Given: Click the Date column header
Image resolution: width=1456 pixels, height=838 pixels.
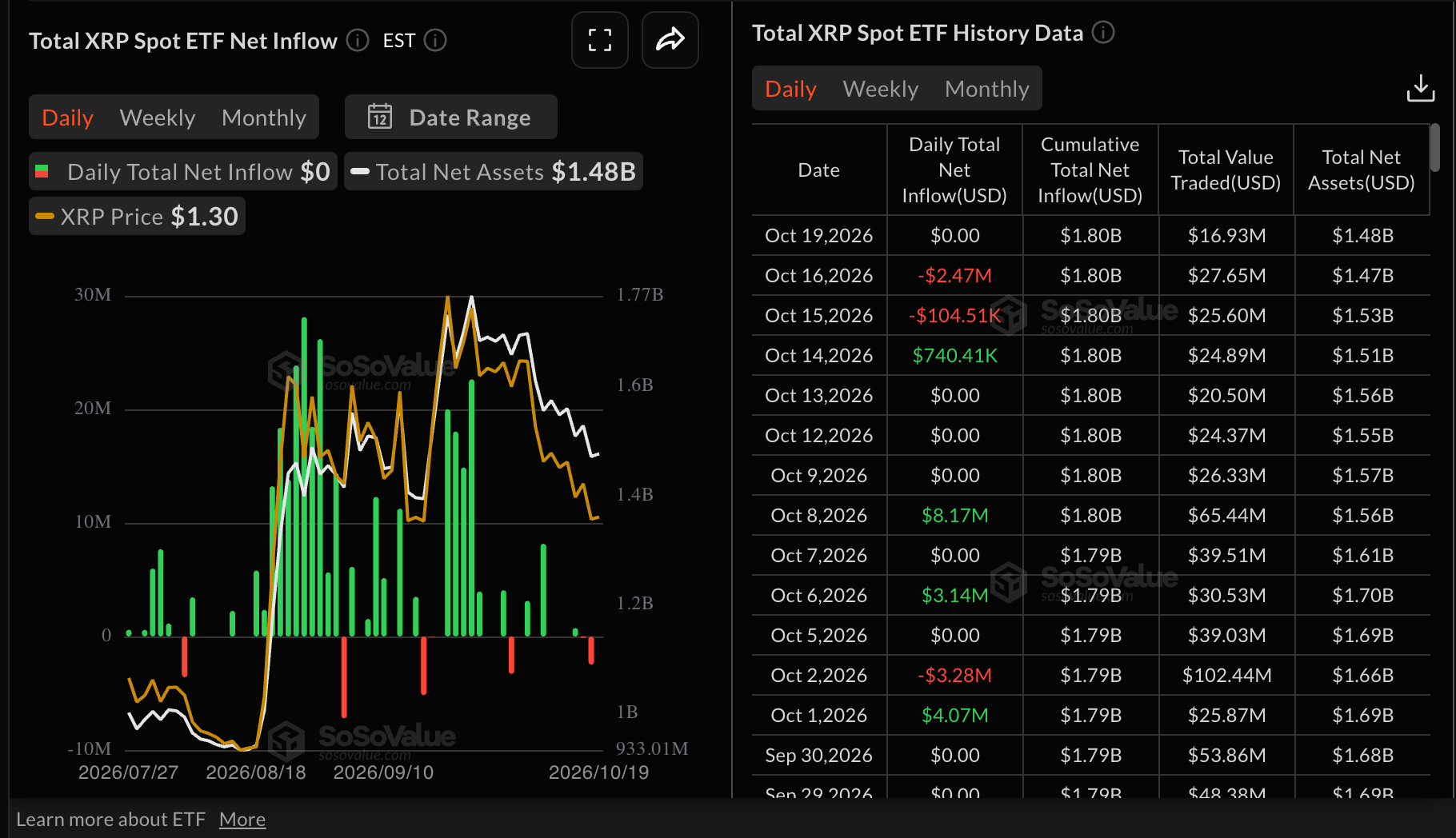Looking at the screenshot, I should [x=819, y=170].
